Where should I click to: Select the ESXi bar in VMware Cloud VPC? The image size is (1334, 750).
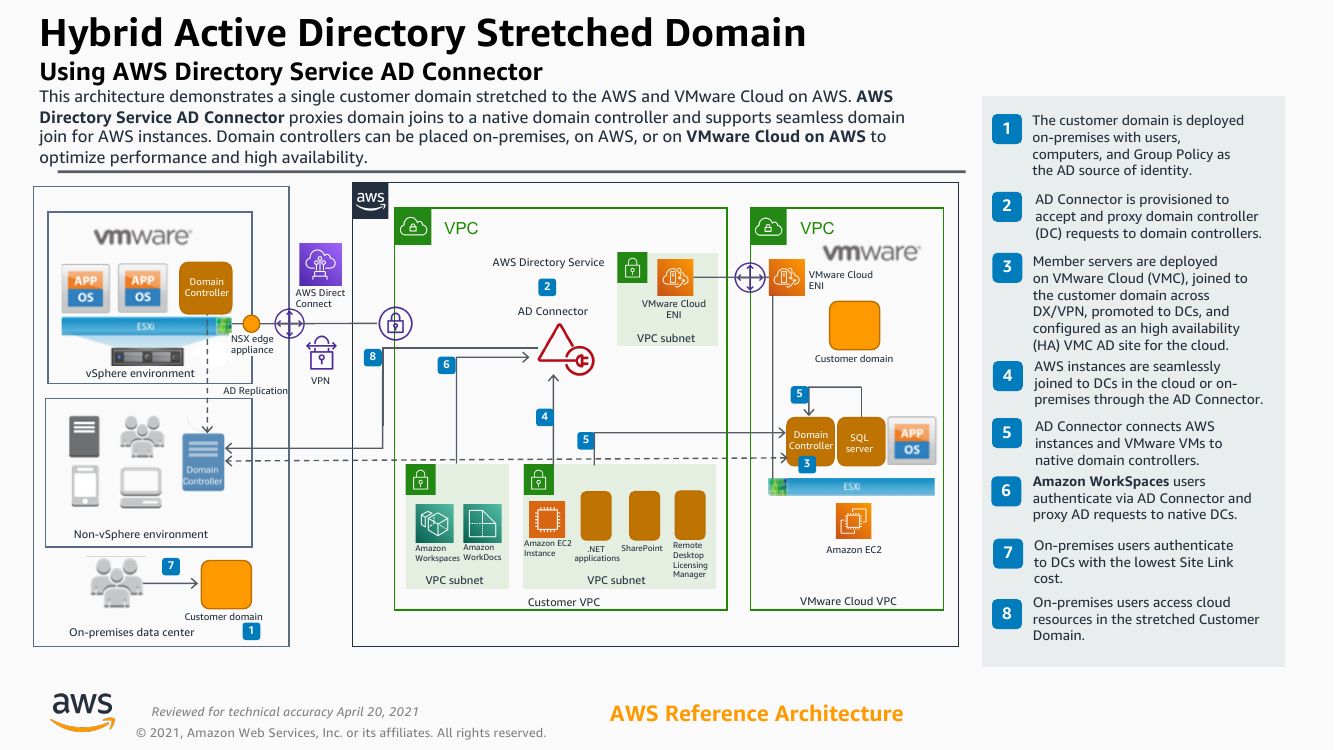(x=851, y=486)
